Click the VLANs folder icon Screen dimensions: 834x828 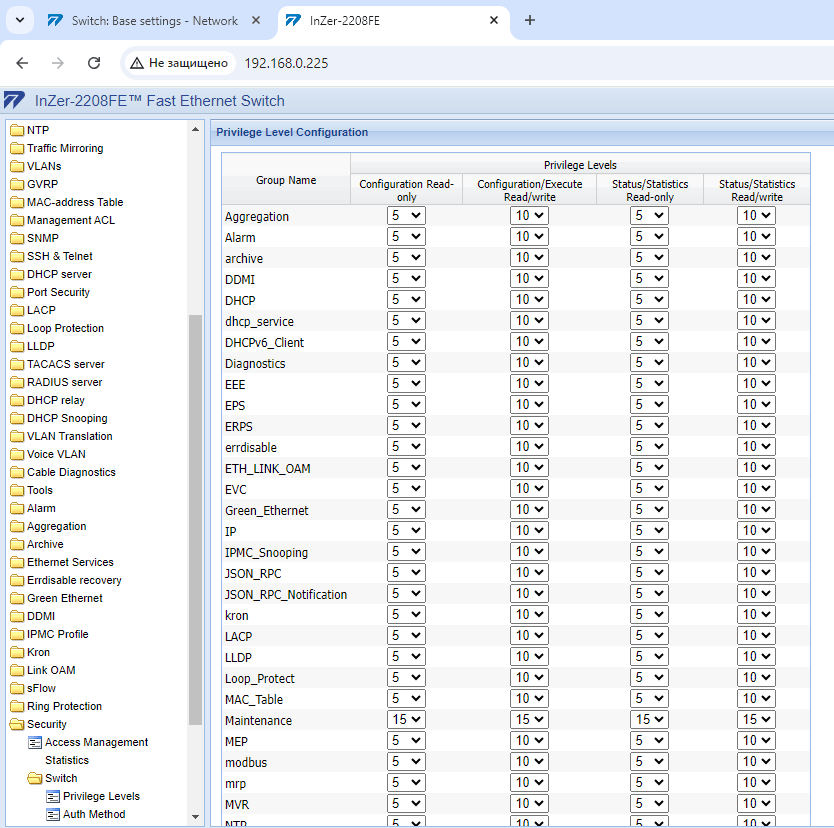pos(17,166)
